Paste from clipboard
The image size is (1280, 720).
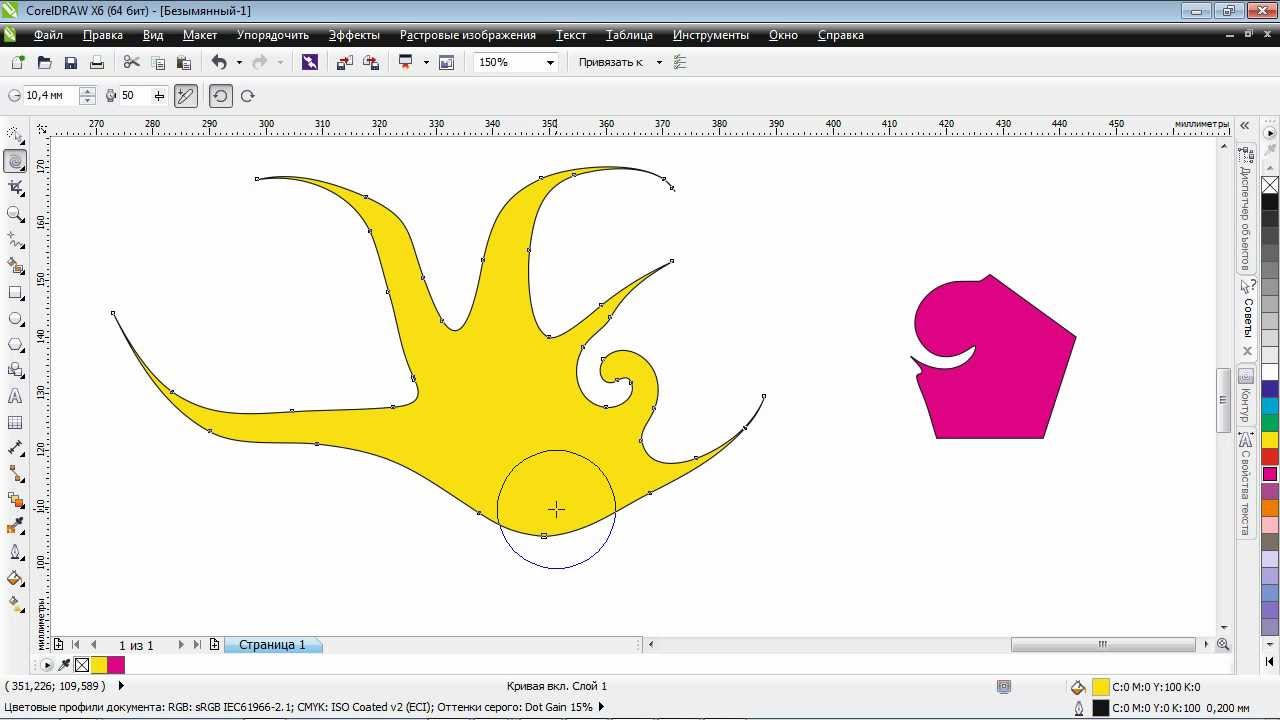click(183, 62)
